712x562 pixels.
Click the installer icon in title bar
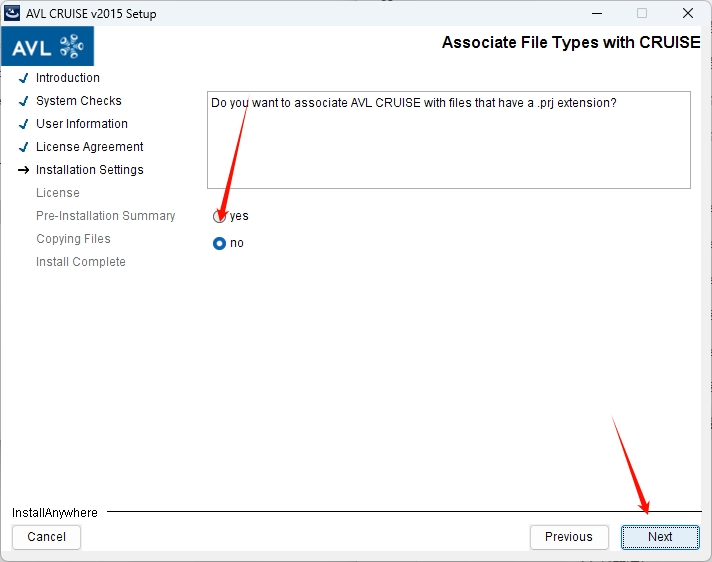point(14,14)
